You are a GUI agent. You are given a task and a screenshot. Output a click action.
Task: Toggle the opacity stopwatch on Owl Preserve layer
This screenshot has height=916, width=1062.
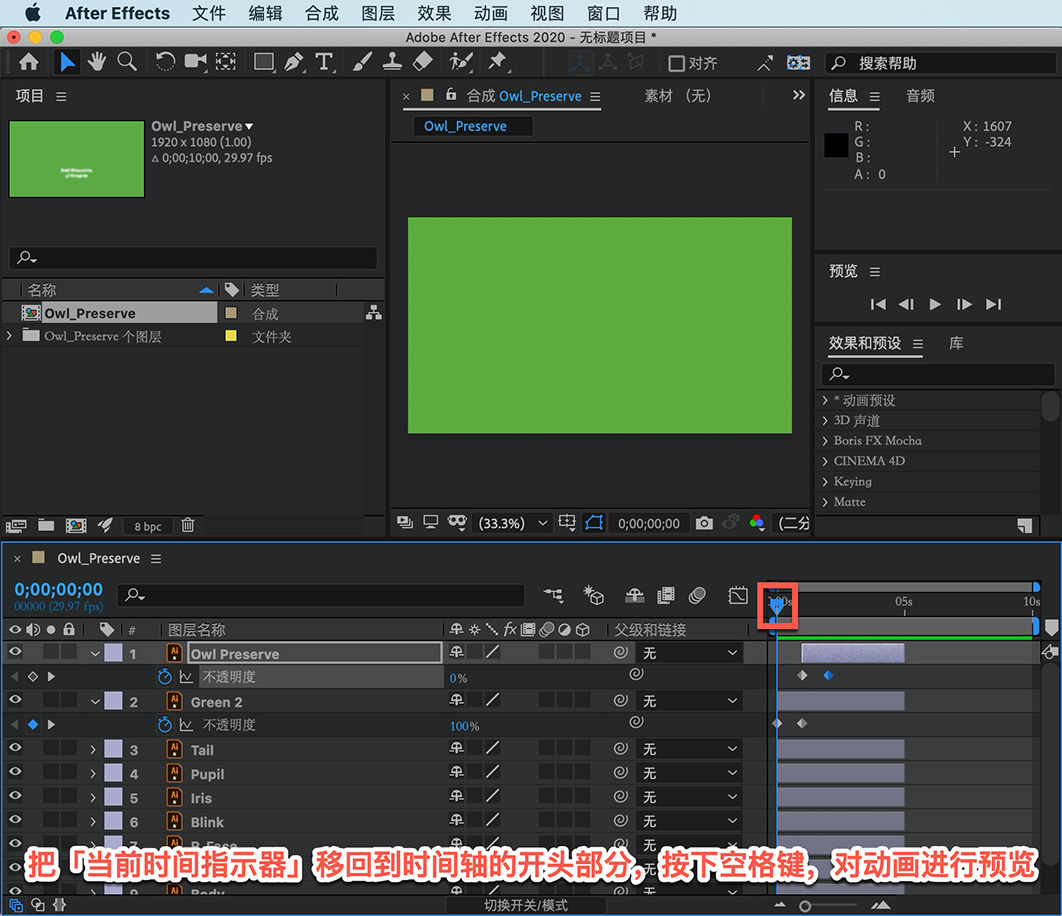pyautogui.click(x=165, y=676)
